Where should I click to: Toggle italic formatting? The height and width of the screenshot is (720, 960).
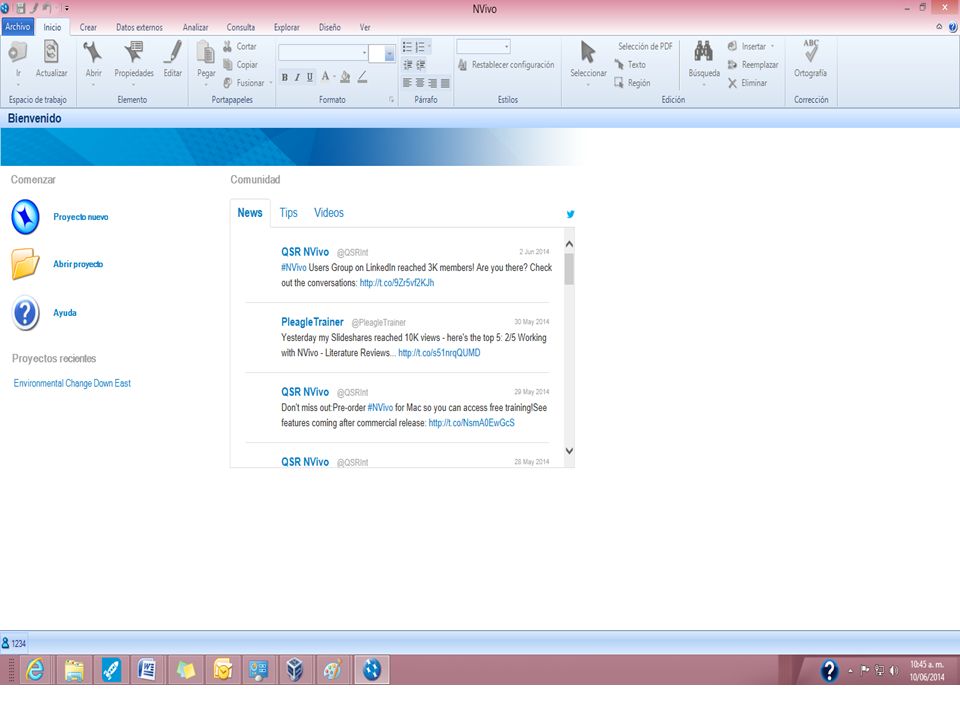(297, 77)
